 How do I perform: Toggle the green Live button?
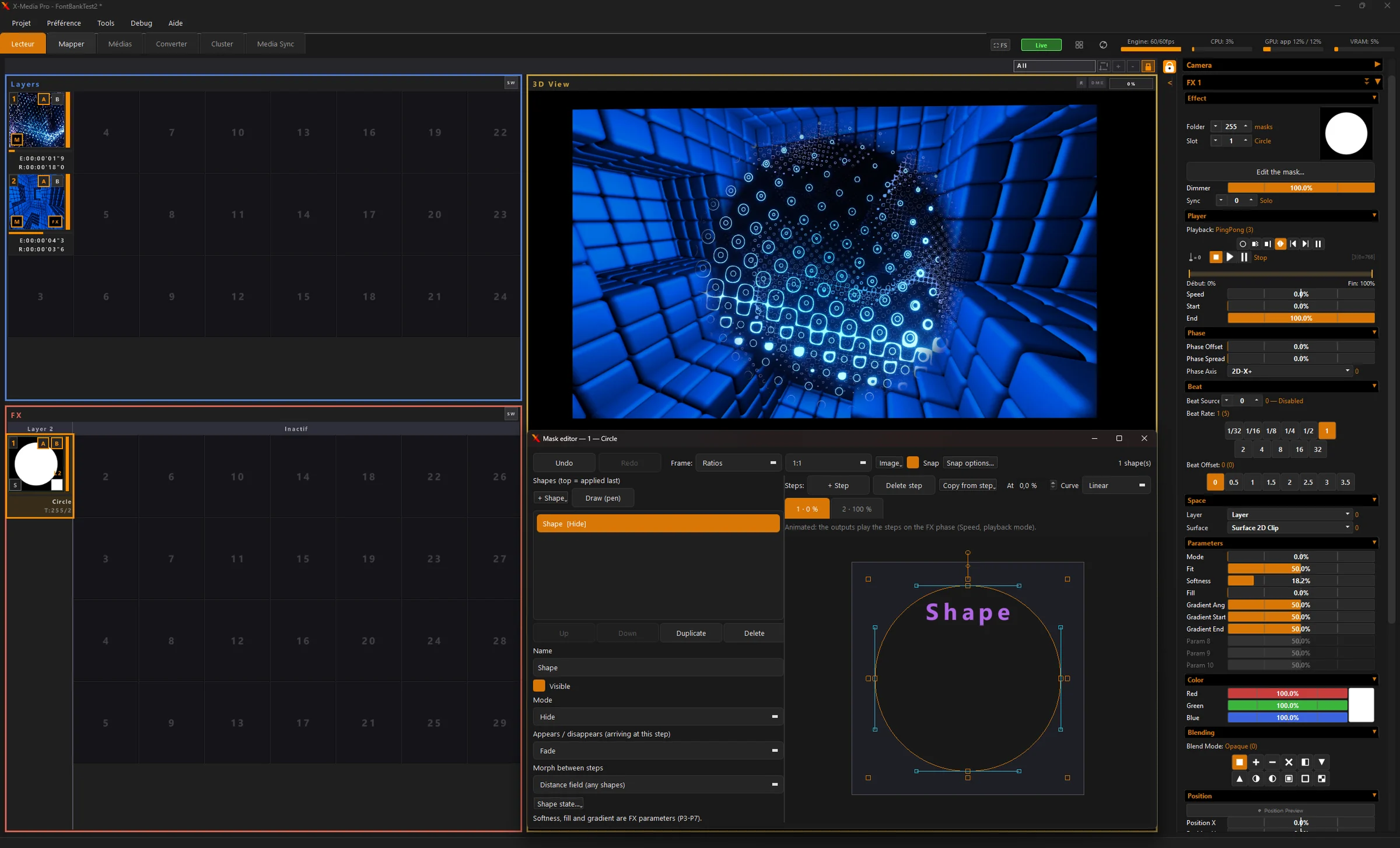click(1041, 45)
